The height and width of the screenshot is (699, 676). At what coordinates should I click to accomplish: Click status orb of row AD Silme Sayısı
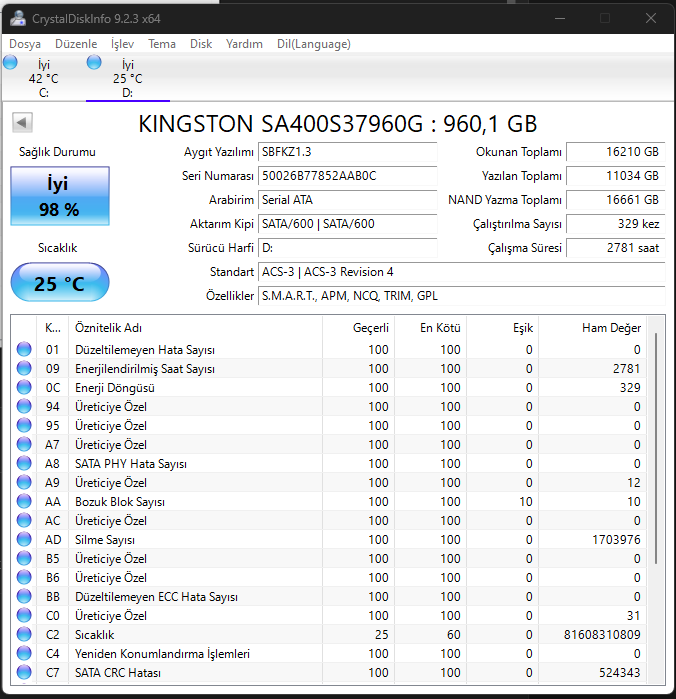tap(24, 539)
